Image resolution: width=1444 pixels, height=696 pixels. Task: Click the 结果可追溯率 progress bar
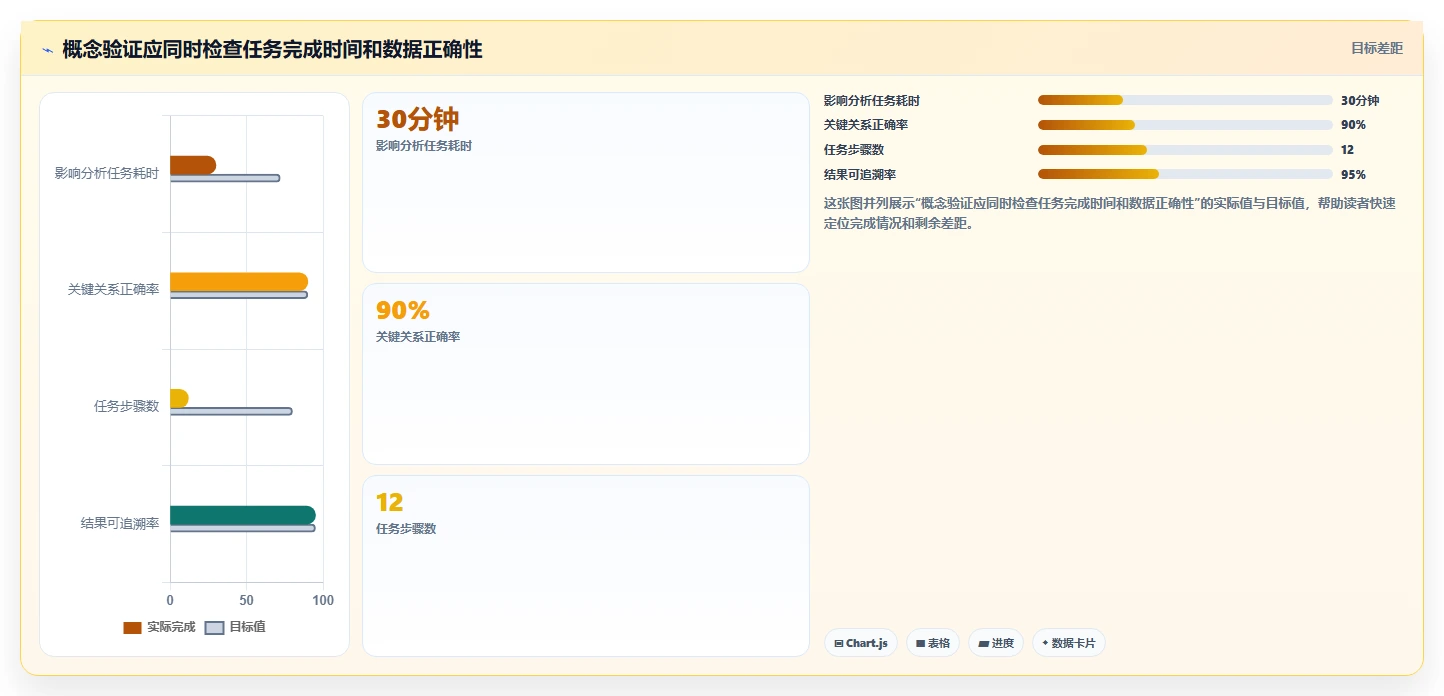(1185, 174)
